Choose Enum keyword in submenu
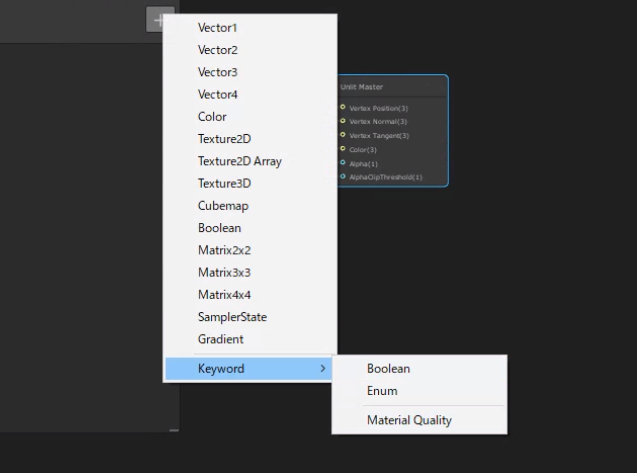637x473 pixels. (x=419, y=391)
